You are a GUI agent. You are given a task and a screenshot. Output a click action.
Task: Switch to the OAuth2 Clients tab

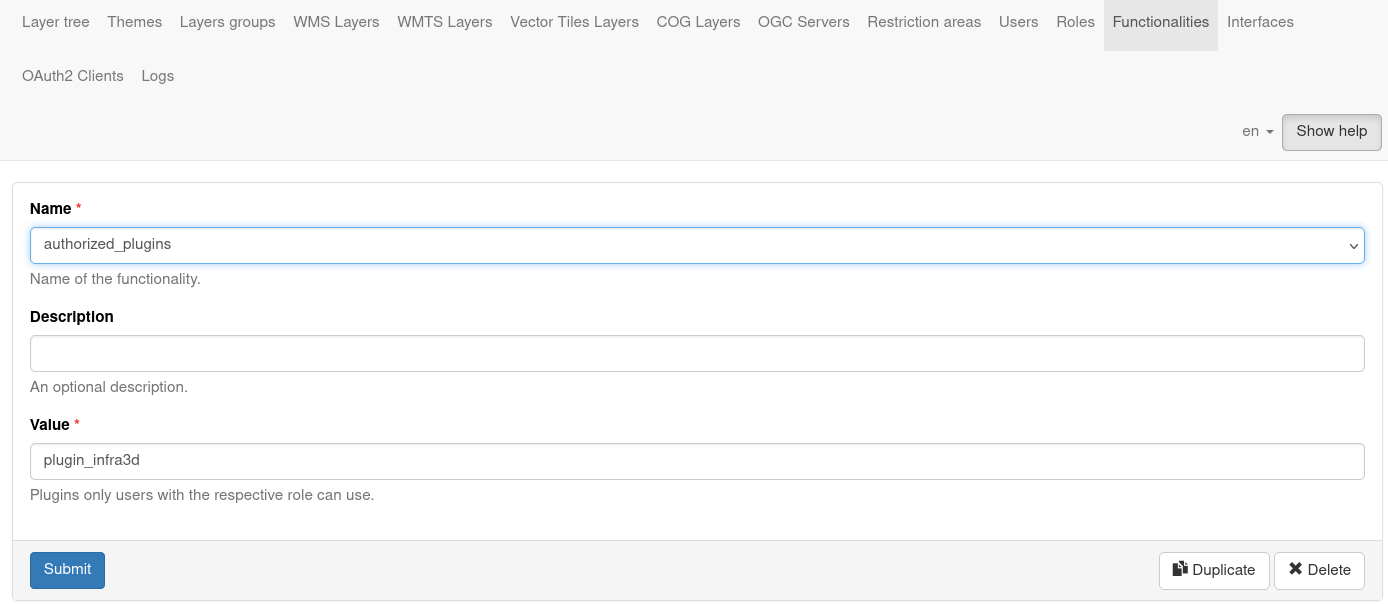click(73, 75)
